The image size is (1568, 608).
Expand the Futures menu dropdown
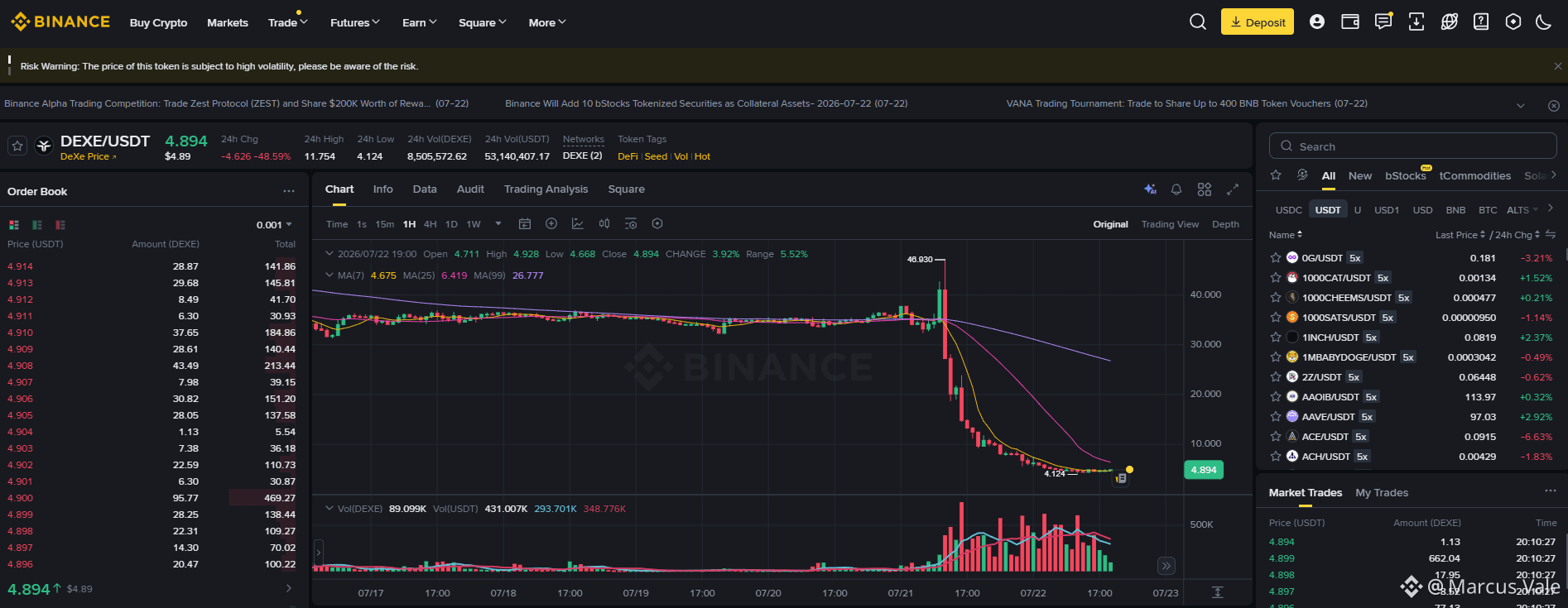pyautogui.click(x=355, y=23)
